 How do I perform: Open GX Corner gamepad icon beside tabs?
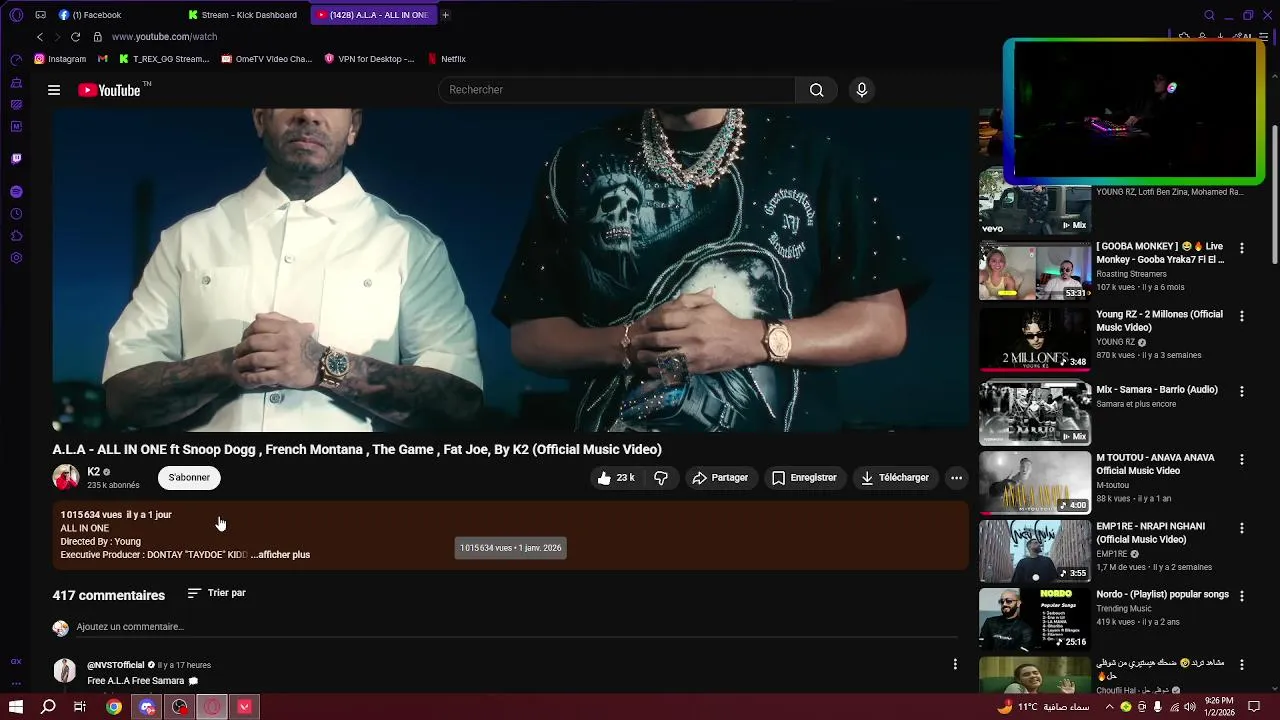pos(40,15)
